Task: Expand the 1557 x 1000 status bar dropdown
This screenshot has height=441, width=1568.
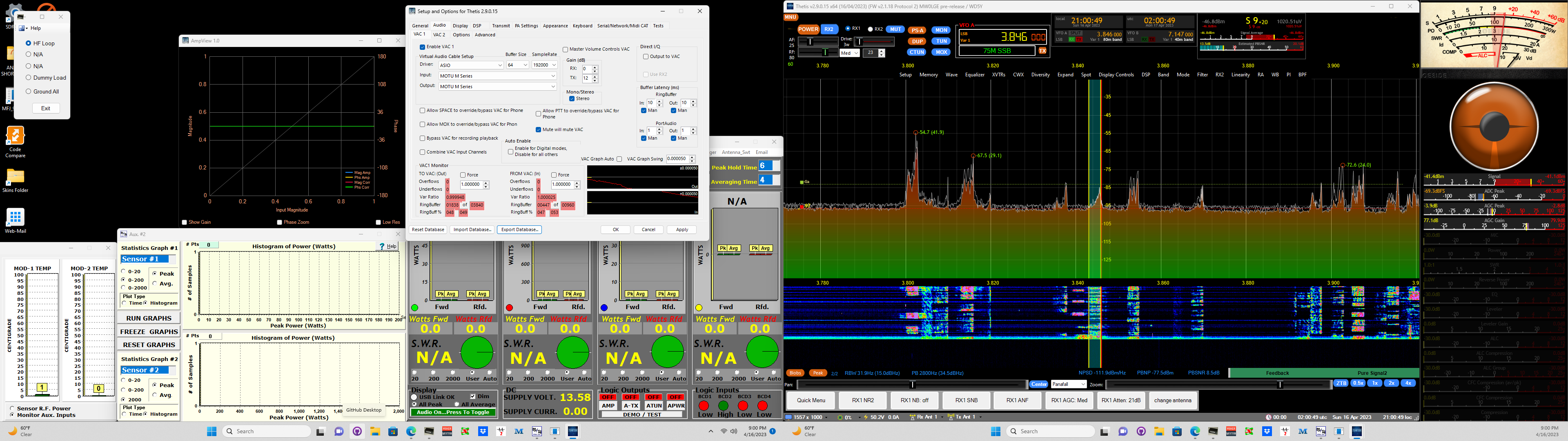Action: pos(826,417)
